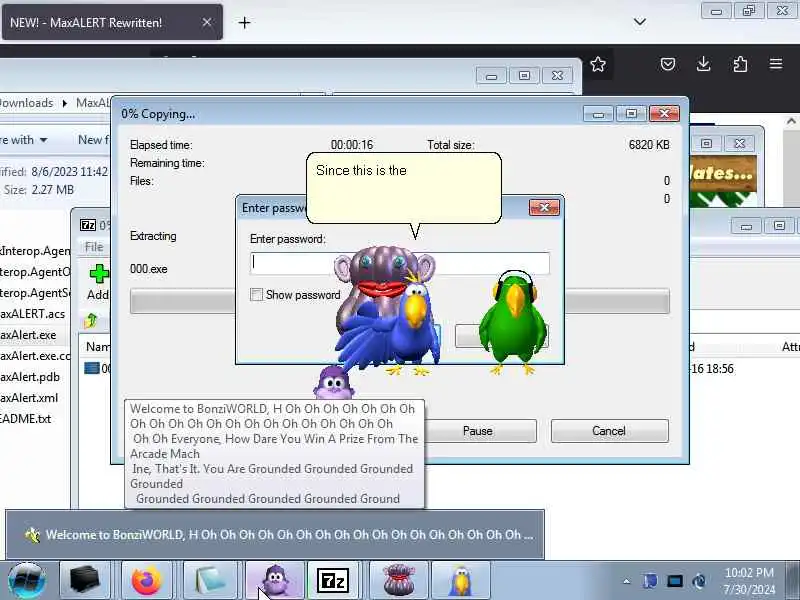Click the up-folder arrow icon in 7-Zip
The height and width of the screenshot is (600, 800).
pos(91,321)
